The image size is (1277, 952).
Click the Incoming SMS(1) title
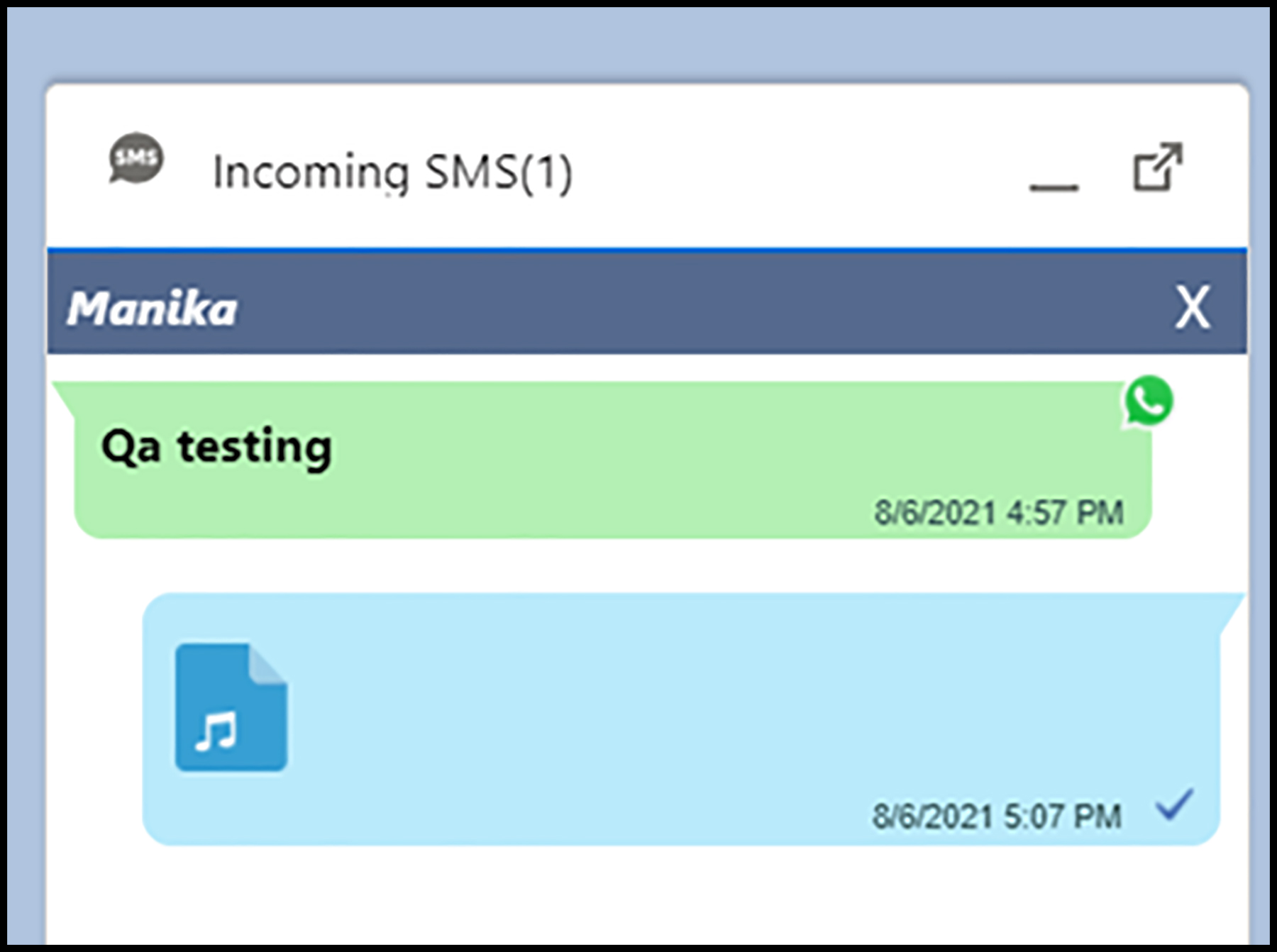coord(392,172)
